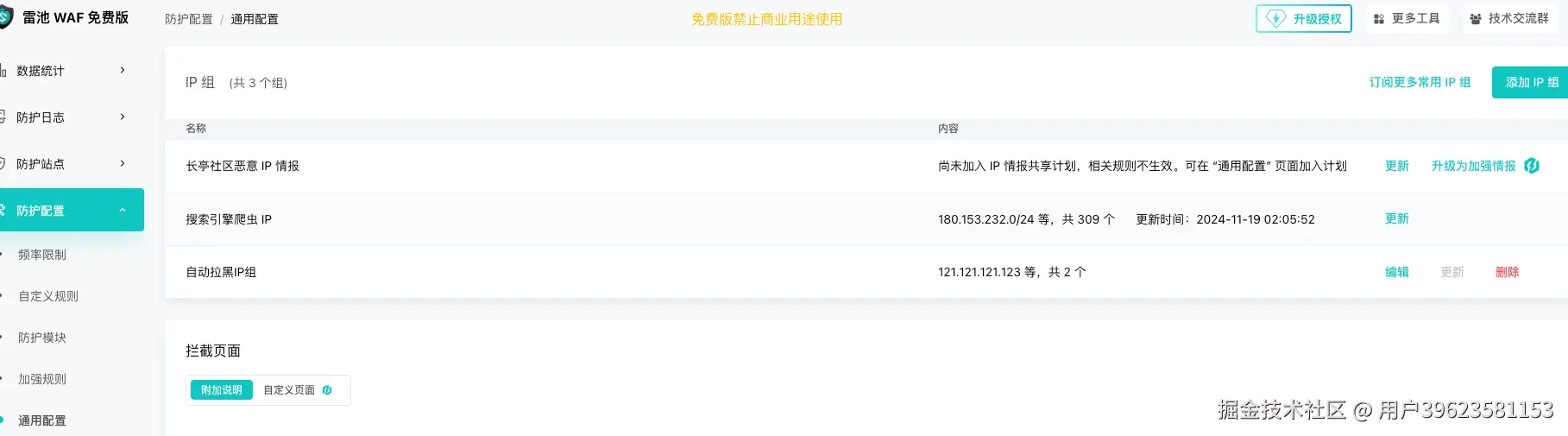The width and height of the screenshot is (1568, 436).
Task: Switch the intercept page to 自定义页面
Action: [289, 390]
